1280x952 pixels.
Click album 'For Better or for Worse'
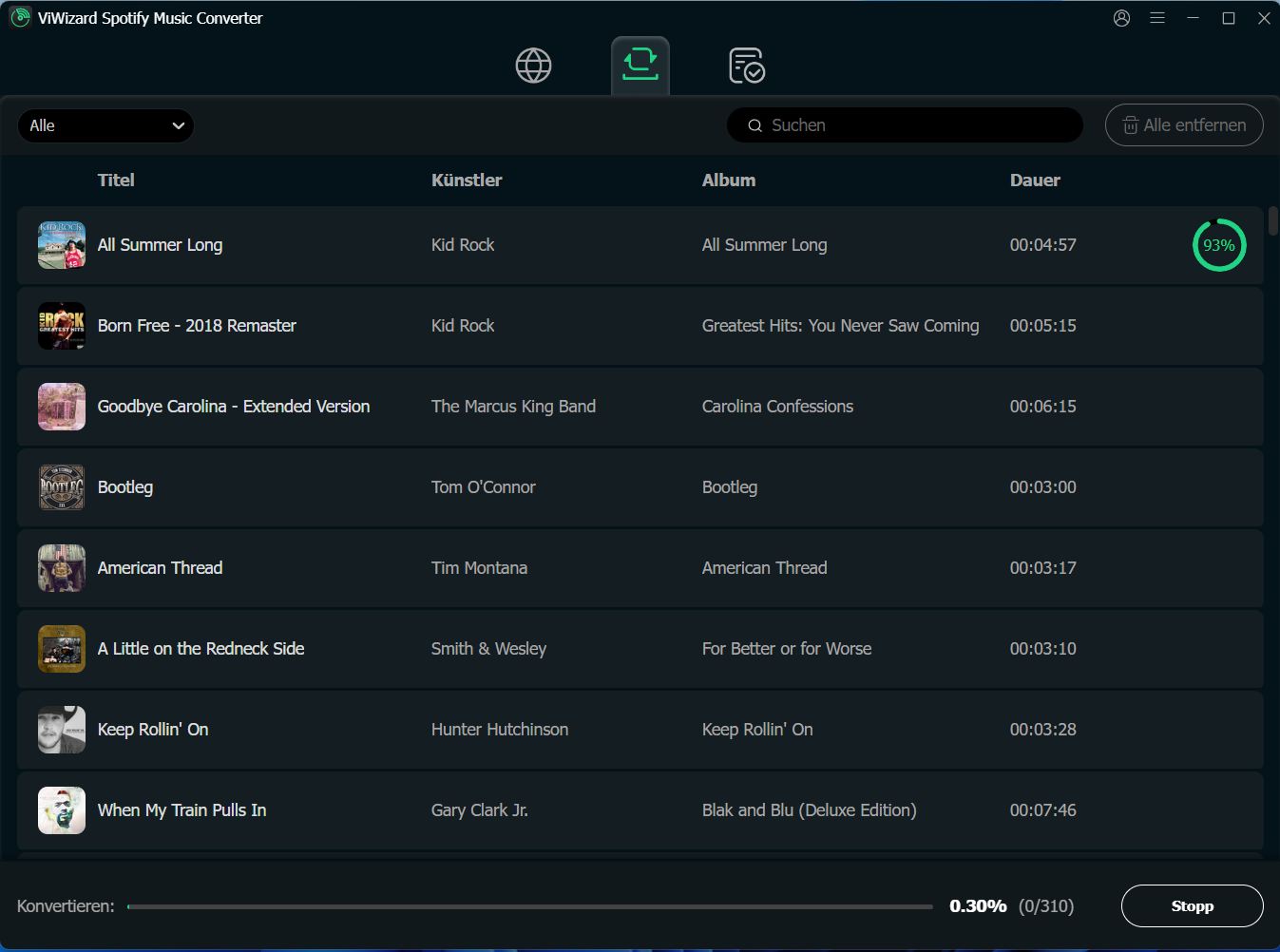click(x=787, y=649)
